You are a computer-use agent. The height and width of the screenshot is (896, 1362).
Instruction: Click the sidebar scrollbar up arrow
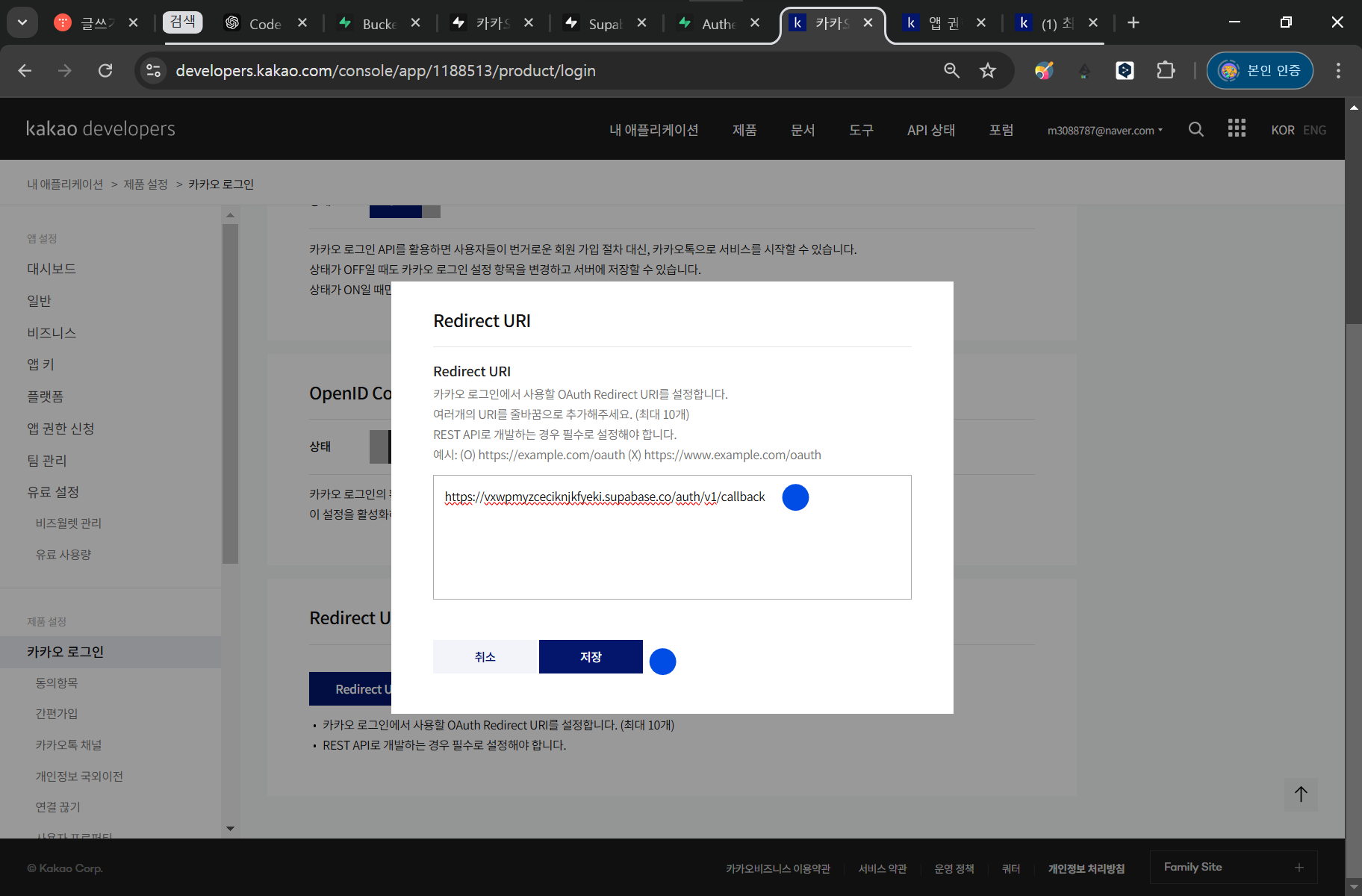click(x=230, y=215)
